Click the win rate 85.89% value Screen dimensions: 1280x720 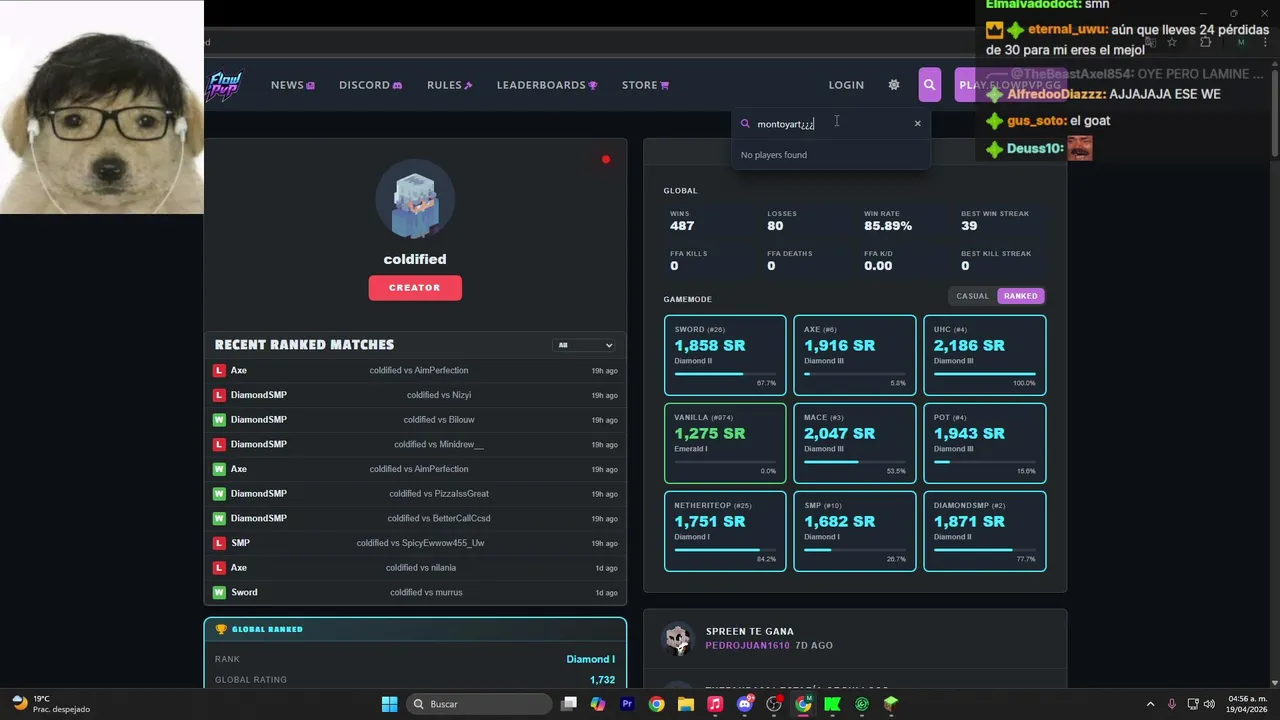888,226
